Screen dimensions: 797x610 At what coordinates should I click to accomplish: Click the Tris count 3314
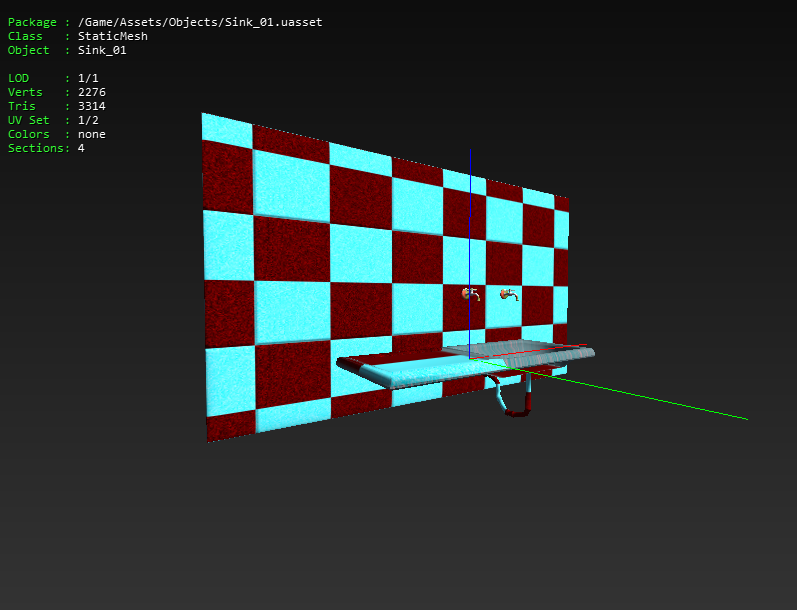(x=92, y=106)
